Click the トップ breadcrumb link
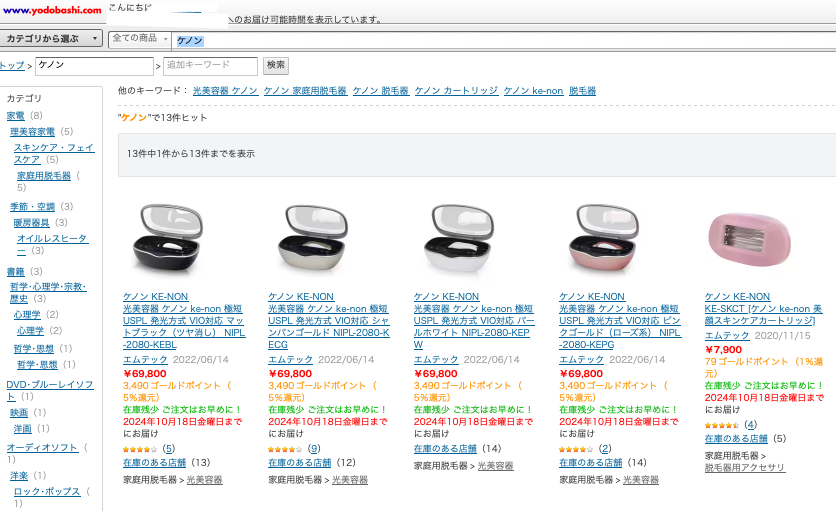836x511 pixels. 12,66
